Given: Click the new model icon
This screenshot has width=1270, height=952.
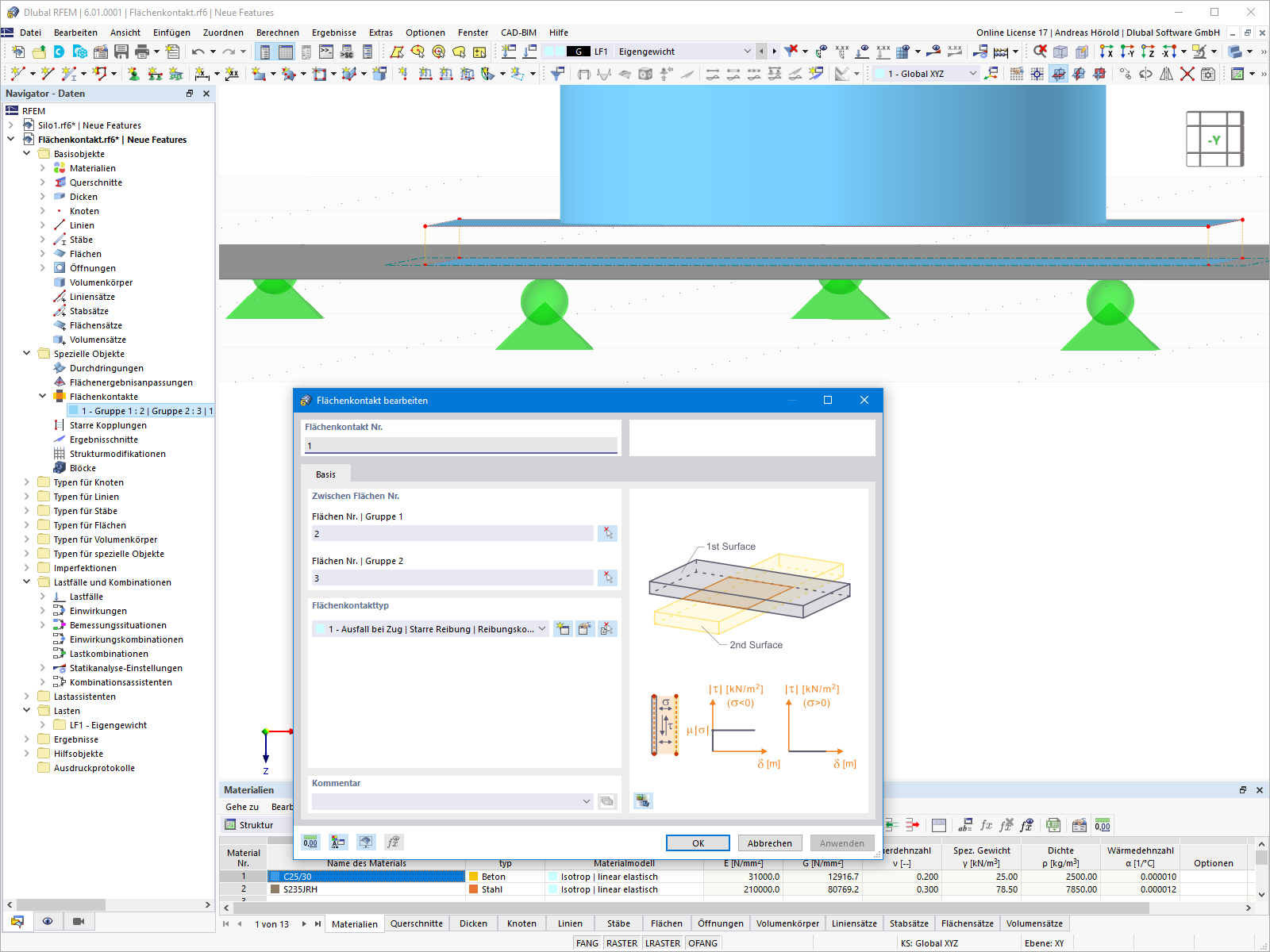Looking at the screenshot, I should pyautogui.click(x=18, y=52).
